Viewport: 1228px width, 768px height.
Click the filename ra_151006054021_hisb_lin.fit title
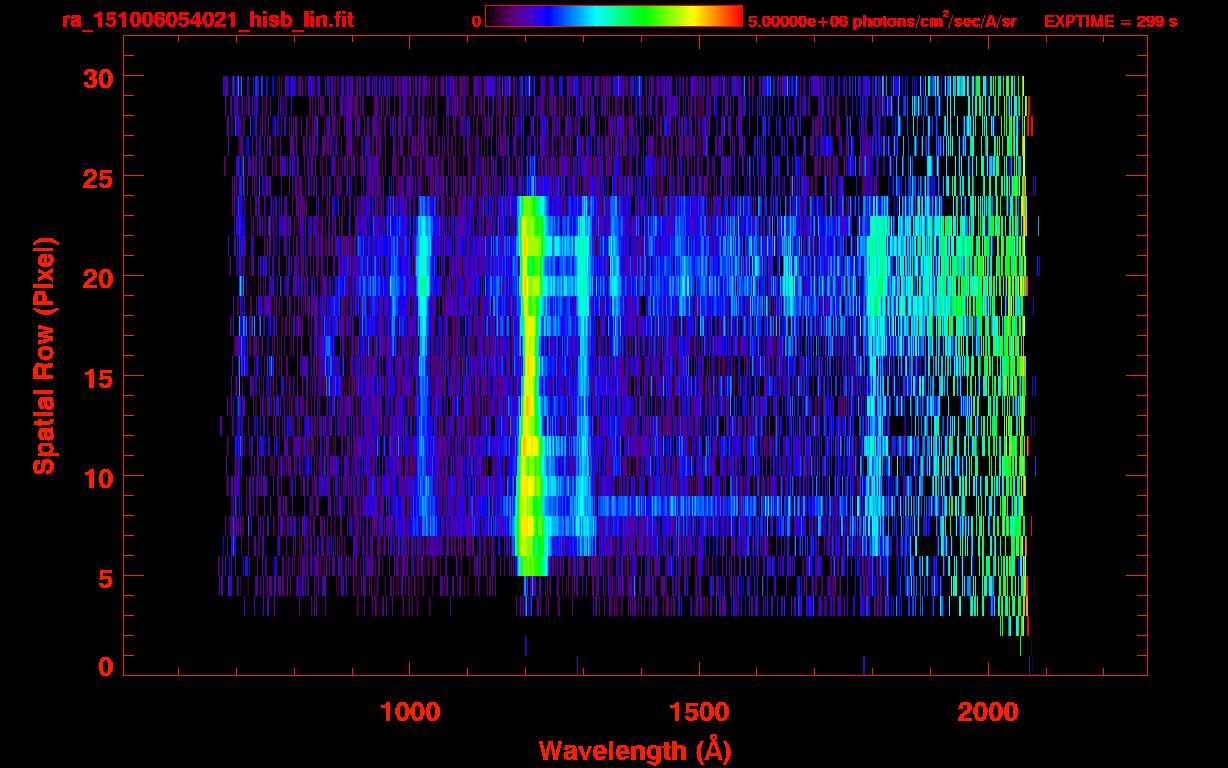(x=206, y=20)
